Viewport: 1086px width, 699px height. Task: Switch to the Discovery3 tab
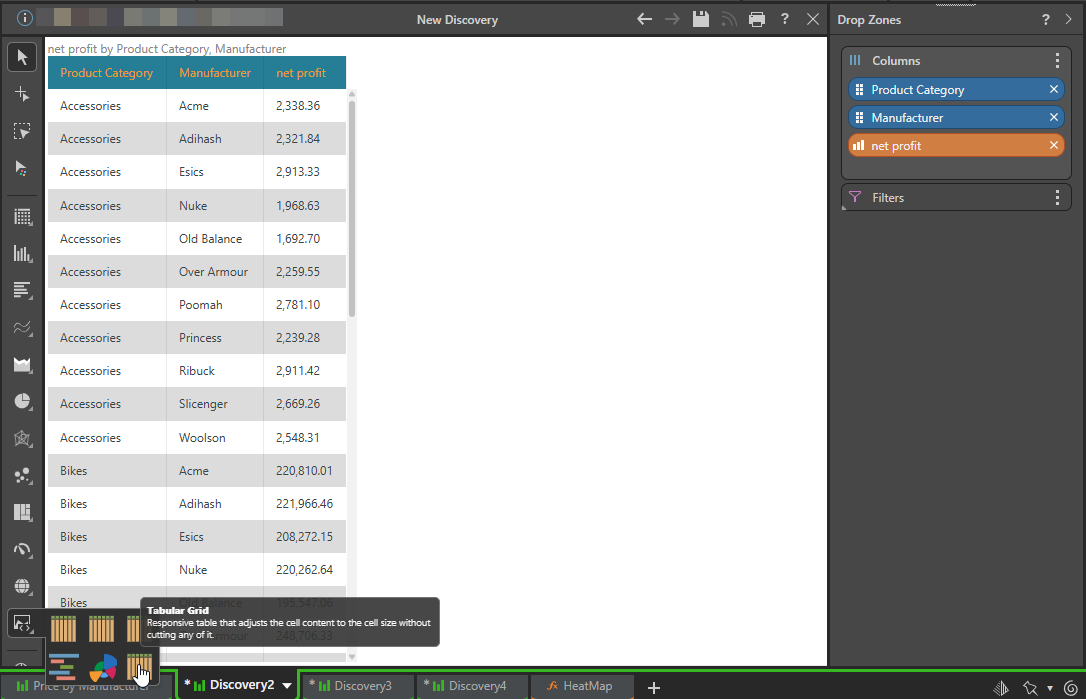[356, 686]
